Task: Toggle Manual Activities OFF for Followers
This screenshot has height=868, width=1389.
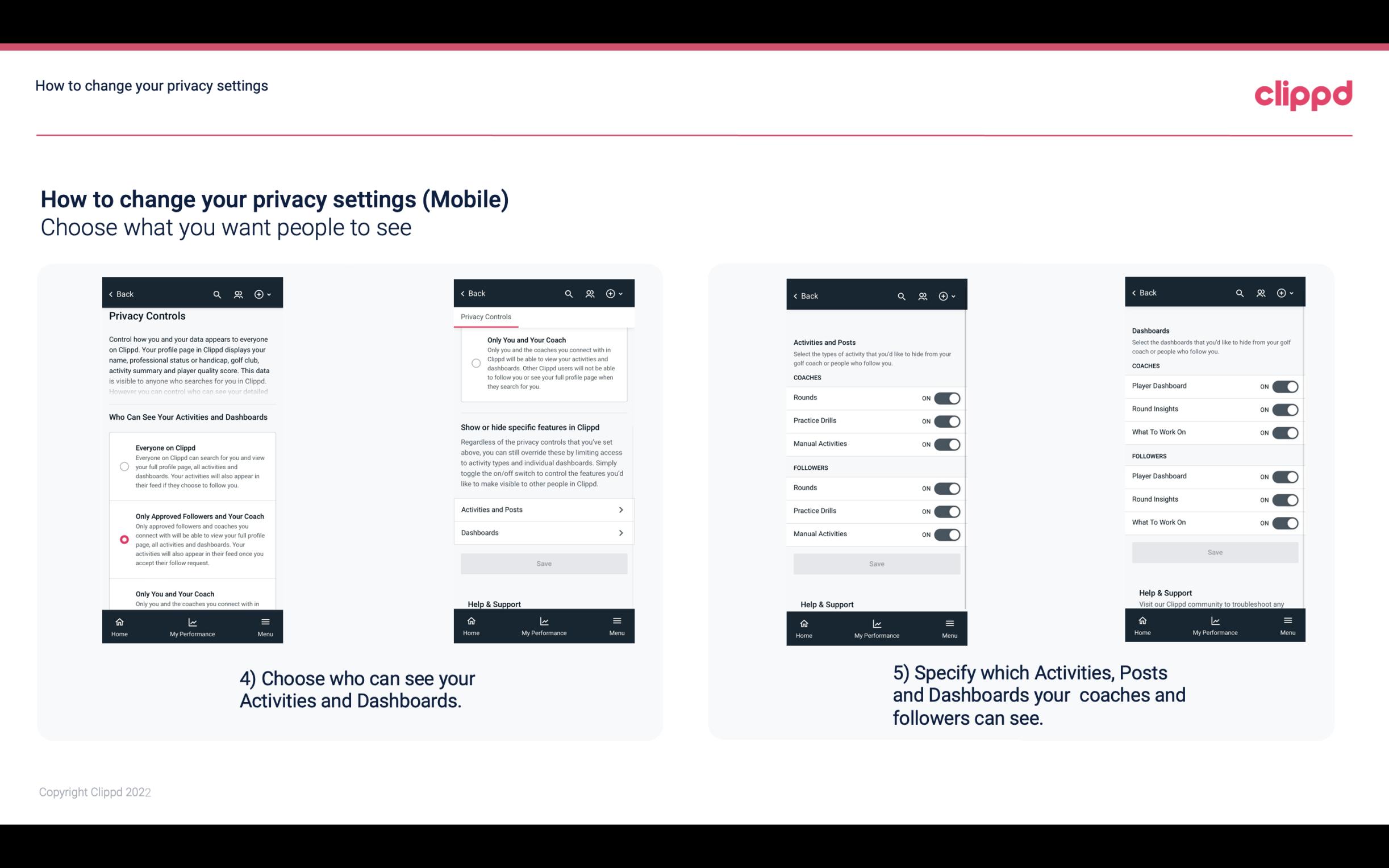Action: (947, 533)
